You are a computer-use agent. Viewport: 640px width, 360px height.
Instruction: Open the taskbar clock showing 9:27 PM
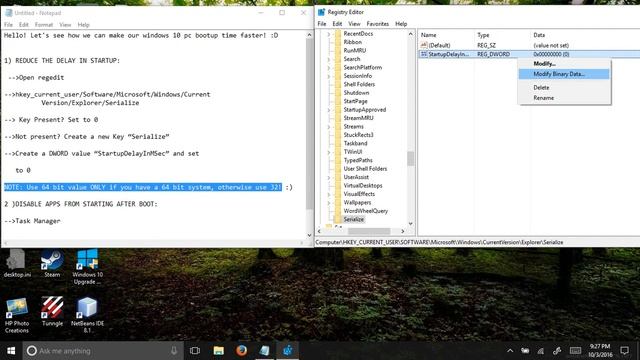pyautogui.click(x=600, y=351)
